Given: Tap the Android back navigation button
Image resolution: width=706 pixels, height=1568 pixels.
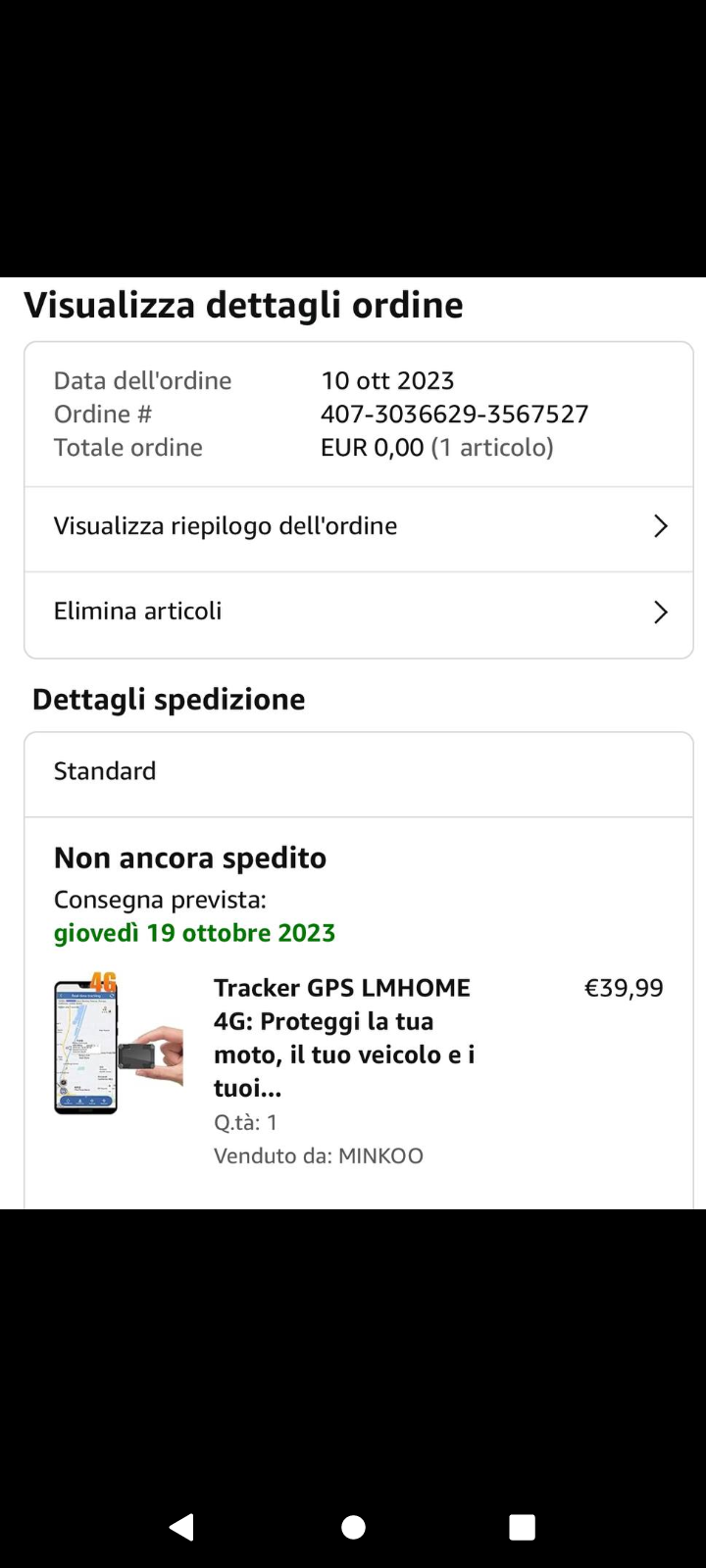Looking at the screenshot, I should [182, 1527].
